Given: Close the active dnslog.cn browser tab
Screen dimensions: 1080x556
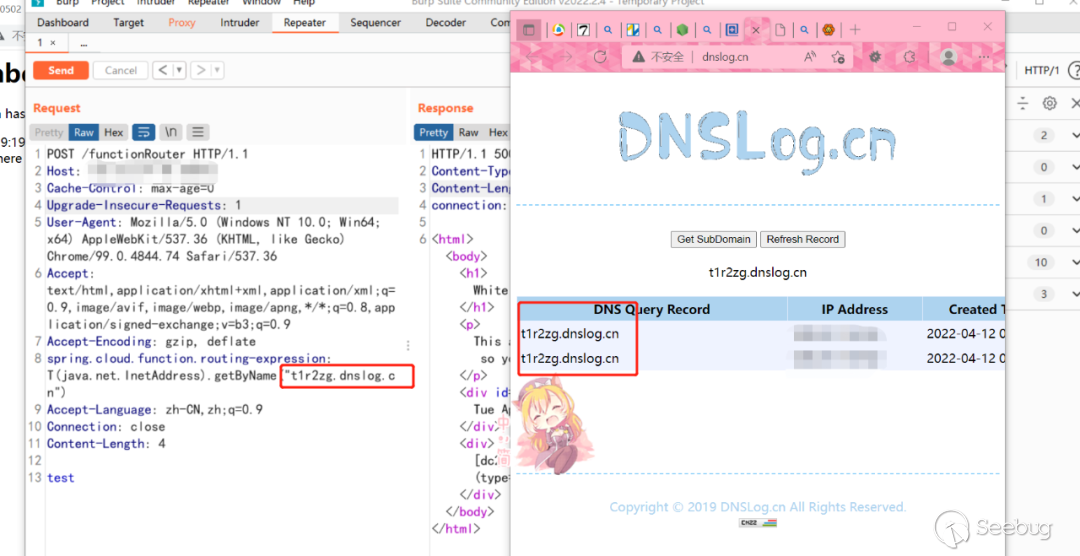Looking at the screenshot, I should 756,30.
